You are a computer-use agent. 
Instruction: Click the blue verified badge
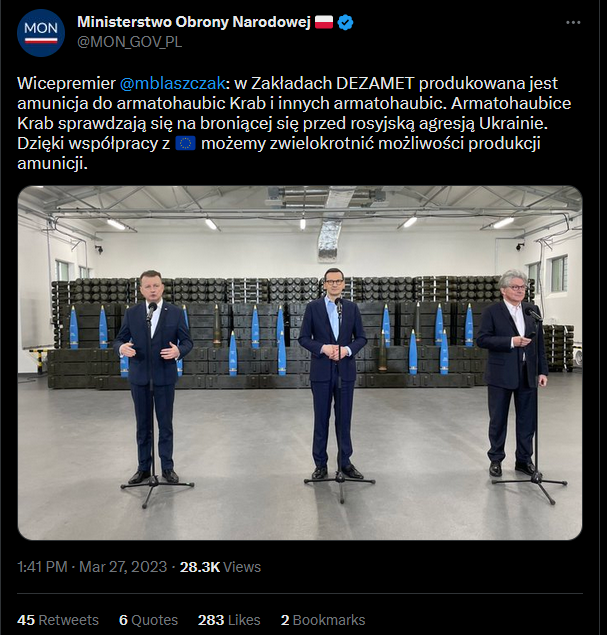pyautogui.click(x=346, y=22)
